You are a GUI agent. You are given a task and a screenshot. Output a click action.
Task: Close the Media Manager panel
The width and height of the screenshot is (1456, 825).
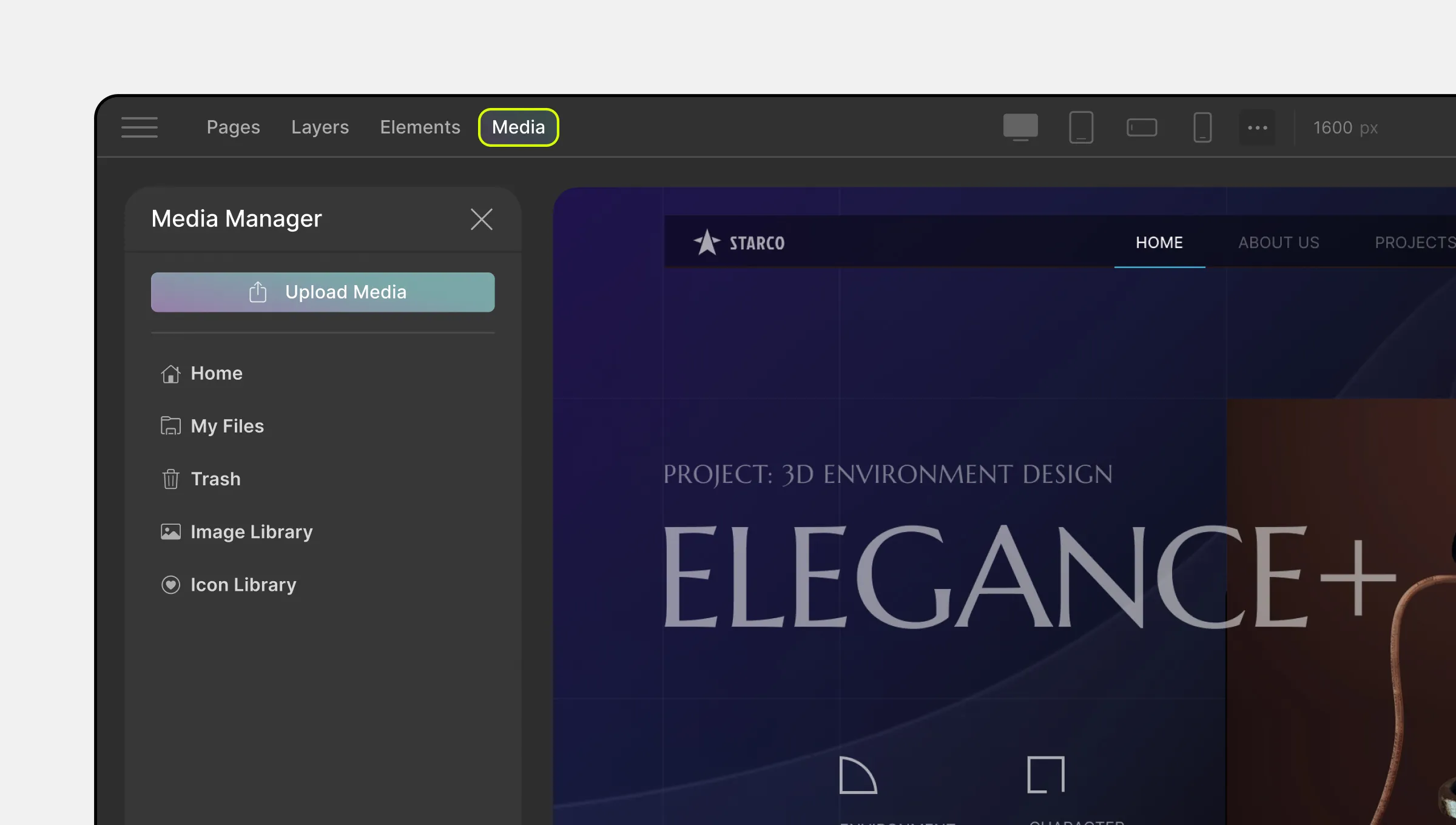(481, 219)
